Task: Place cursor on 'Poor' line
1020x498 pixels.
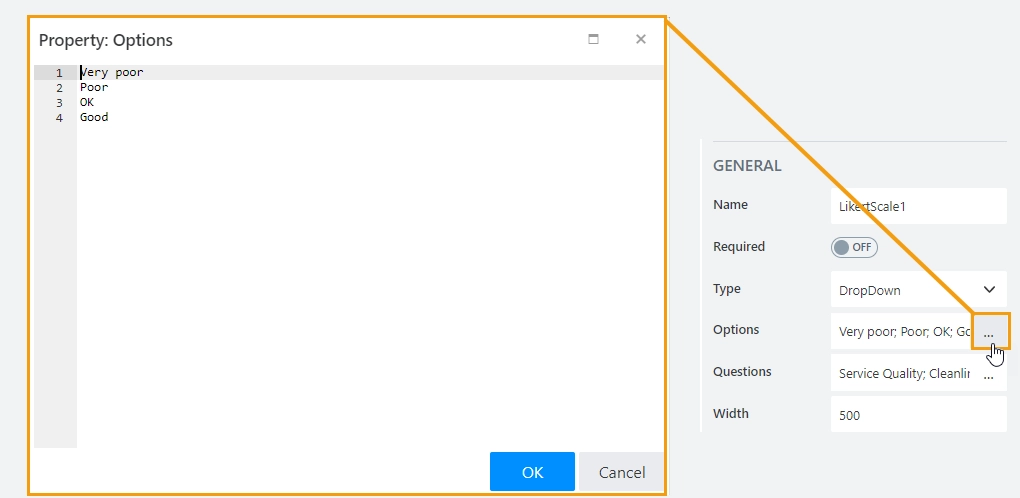Action: (x=94, y=87)
